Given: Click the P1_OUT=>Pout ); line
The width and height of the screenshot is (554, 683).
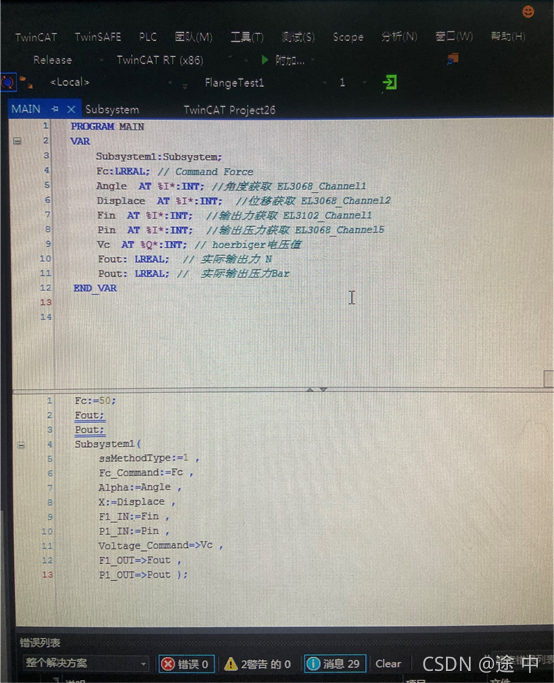Looking at the screenshot, I should [x=143, y=575].
